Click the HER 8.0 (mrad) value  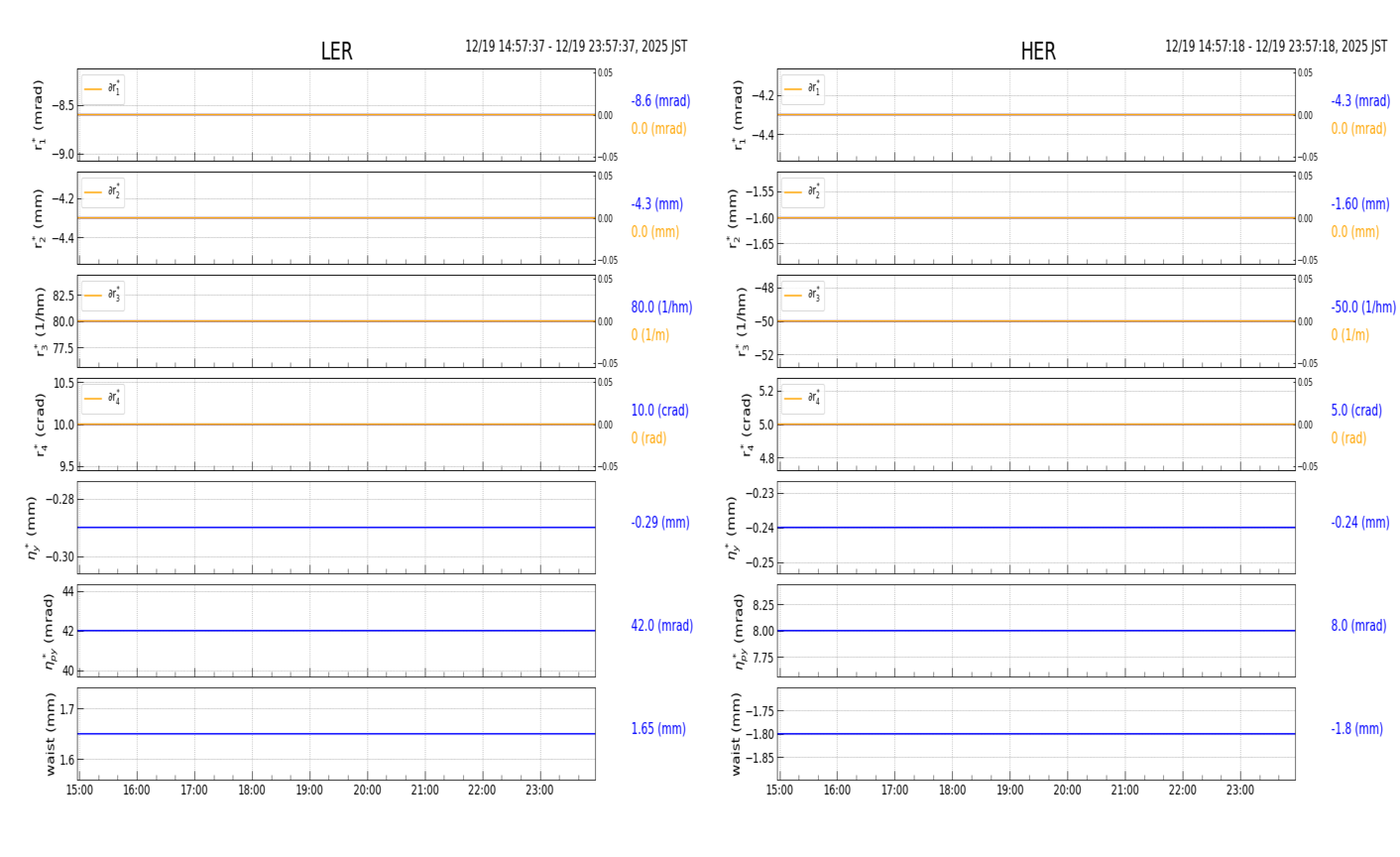1358,626
